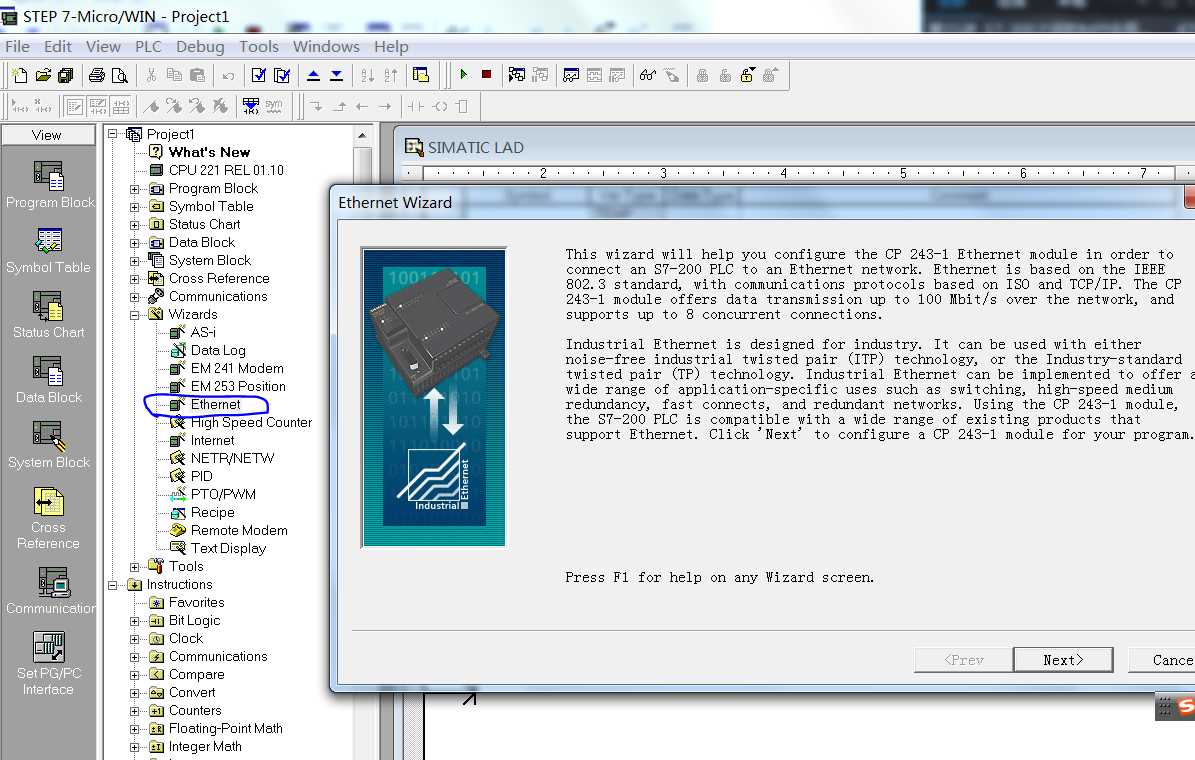Open the View menu
This screenshot has height=760, width=1195.
pos(103,46)
